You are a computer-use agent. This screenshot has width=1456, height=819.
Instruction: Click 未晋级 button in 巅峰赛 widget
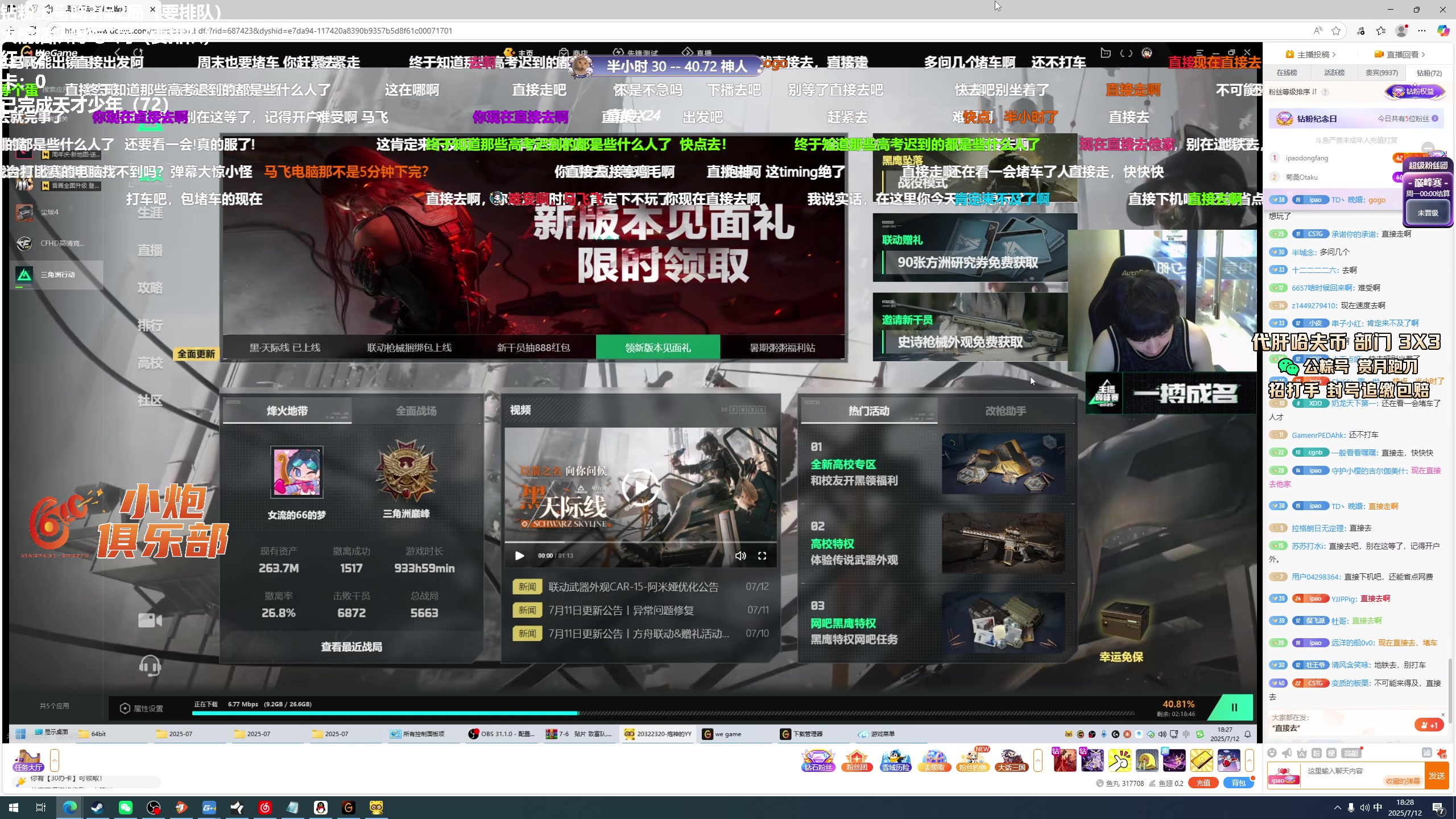pyautogui.click(x=1428, y=213)
